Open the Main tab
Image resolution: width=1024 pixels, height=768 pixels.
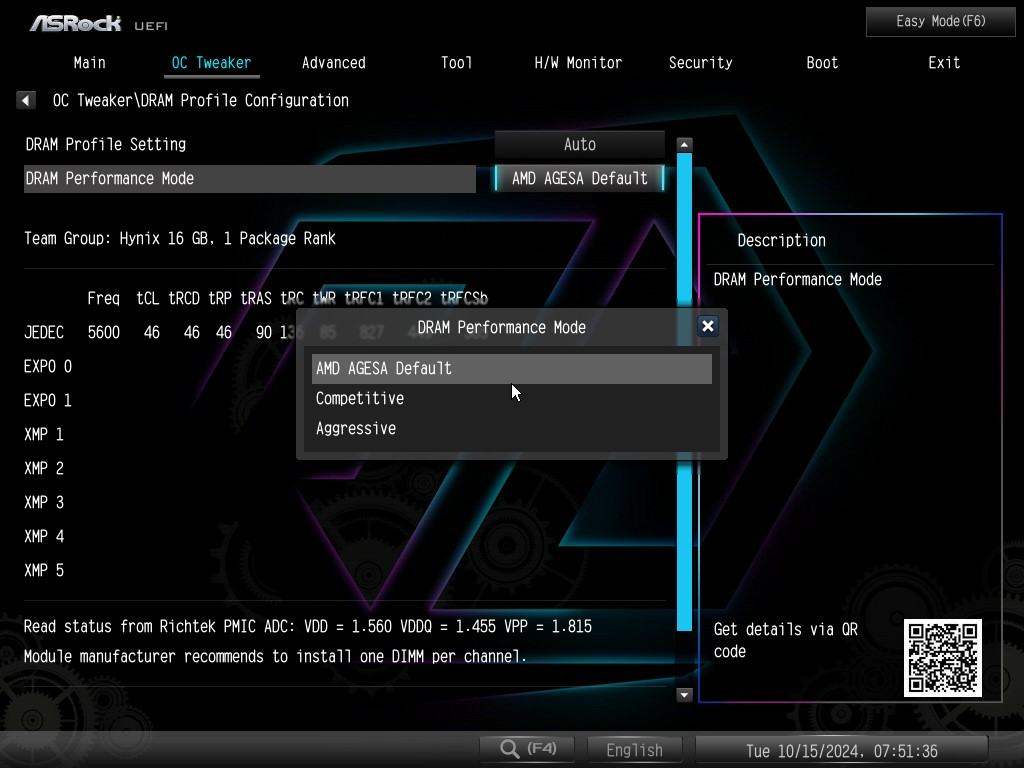coord(89,63)
